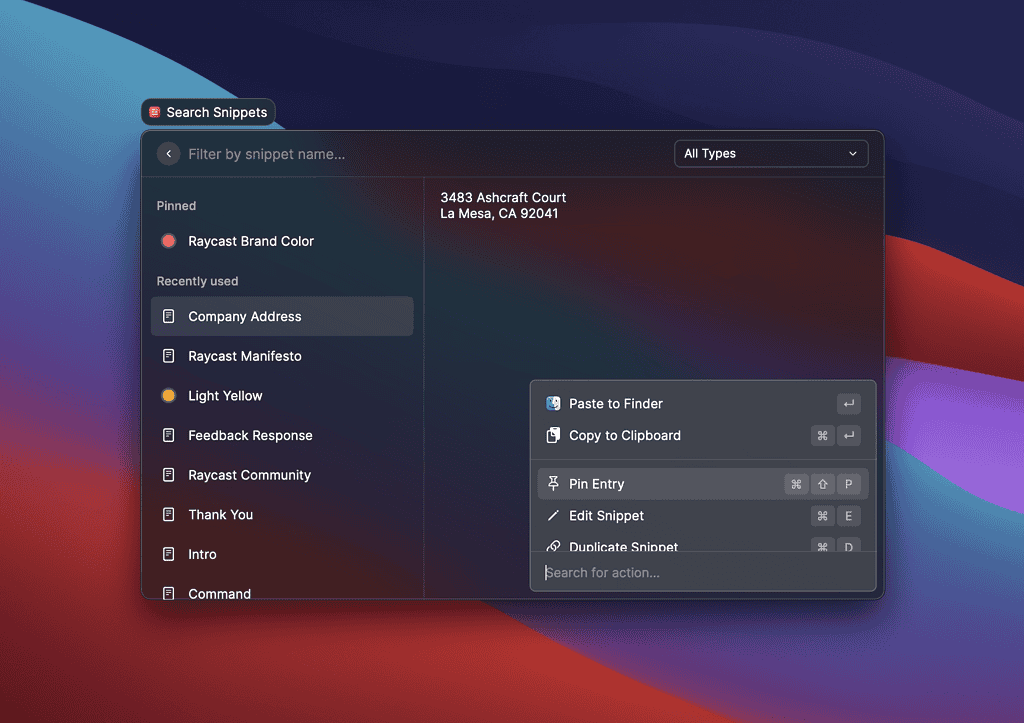Click the return key hint for Paste to Finder
The height and width of the screenshot is (723, 1024).
(x=848, y=404)
